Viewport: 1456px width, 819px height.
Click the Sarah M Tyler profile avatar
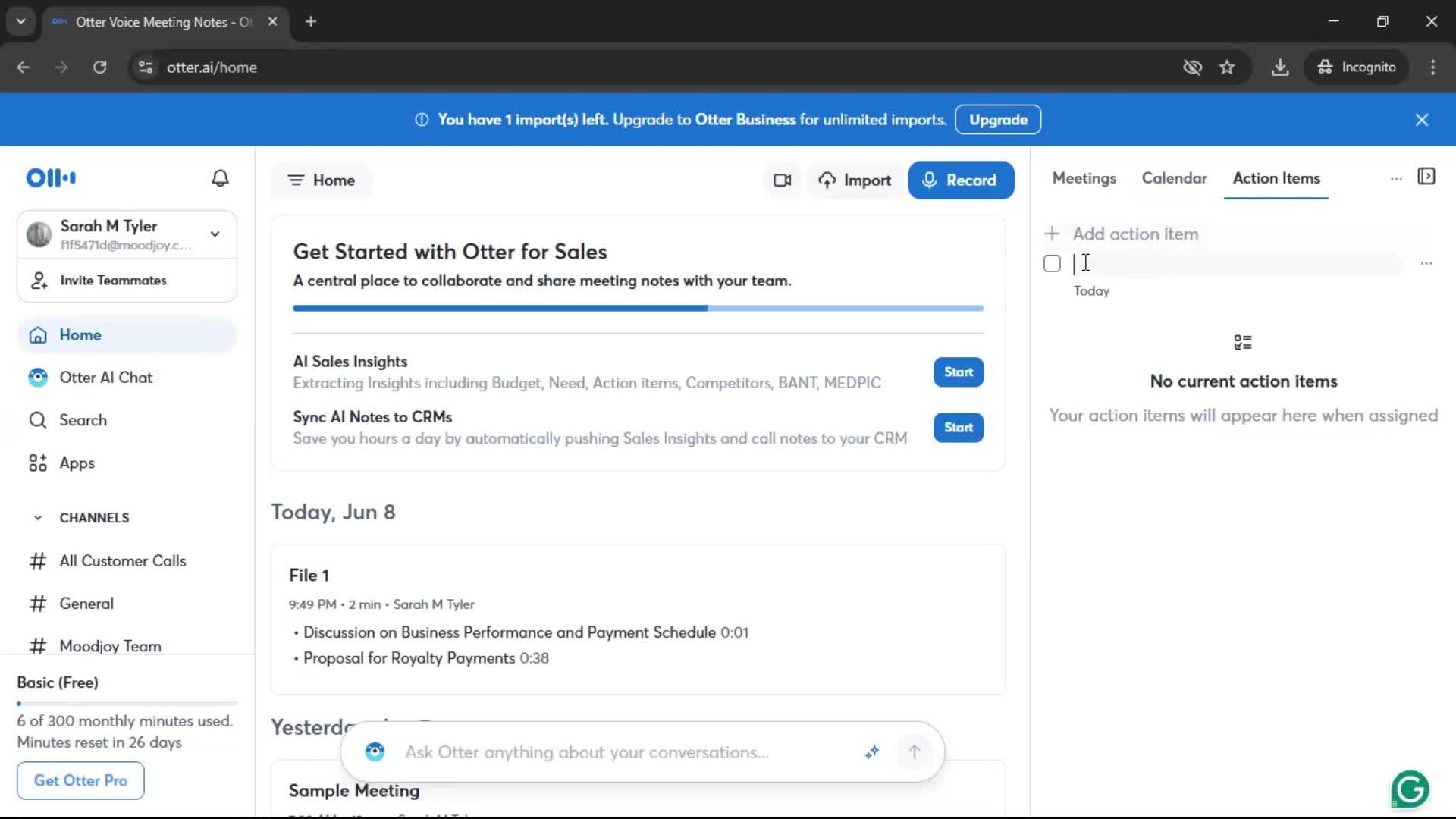[39, 234]
